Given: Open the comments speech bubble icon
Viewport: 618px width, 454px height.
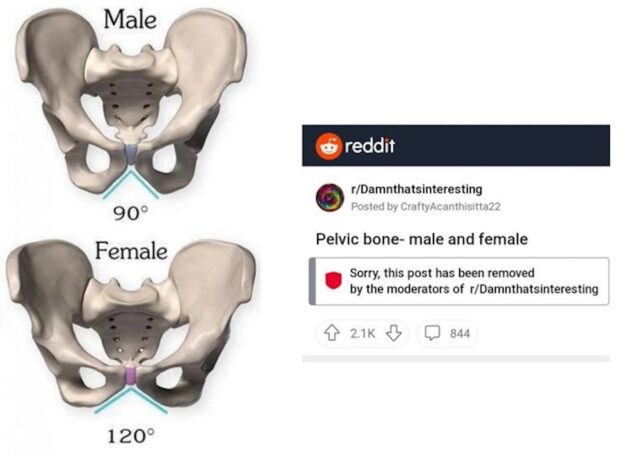Looking at the screenshot, I should click(x=432, y=333).
